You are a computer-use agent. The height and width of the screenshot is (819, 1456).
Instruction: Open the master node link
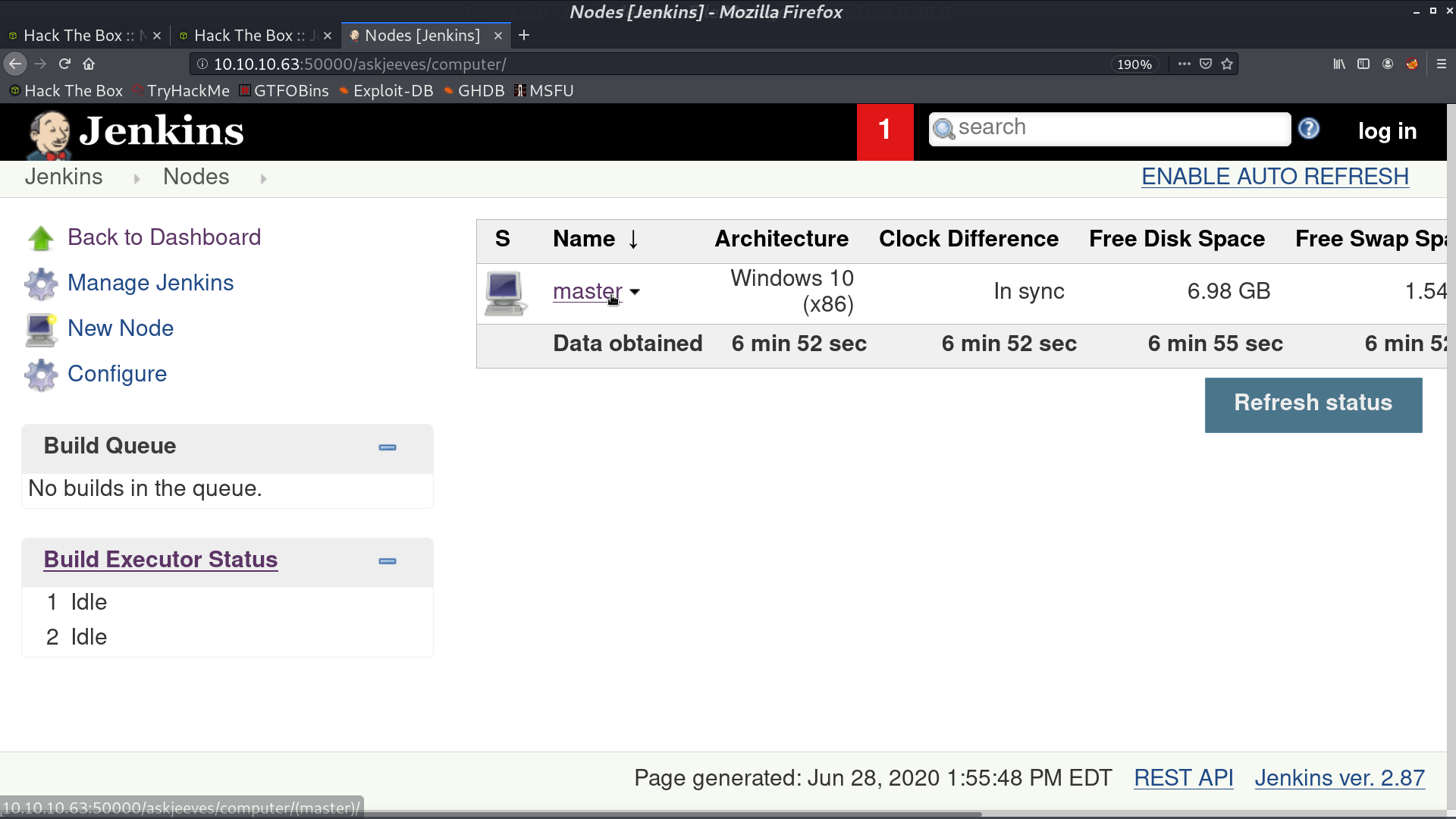[x=587, y=291]
